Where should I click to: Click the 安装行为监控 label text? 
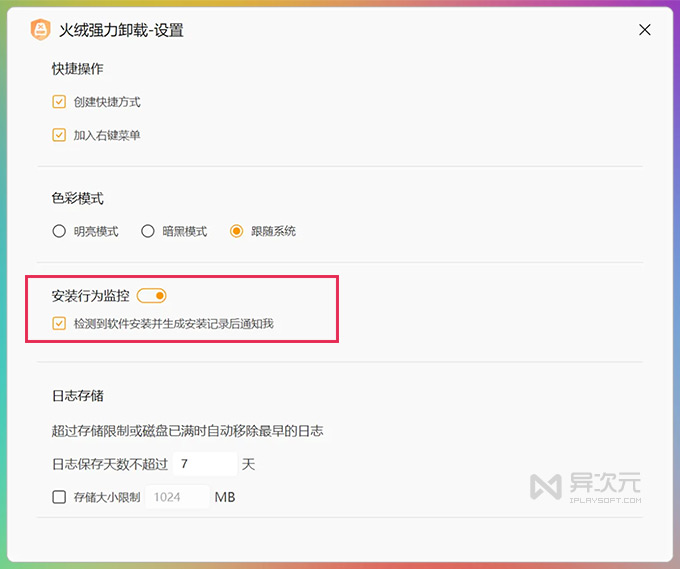point(91,296)
